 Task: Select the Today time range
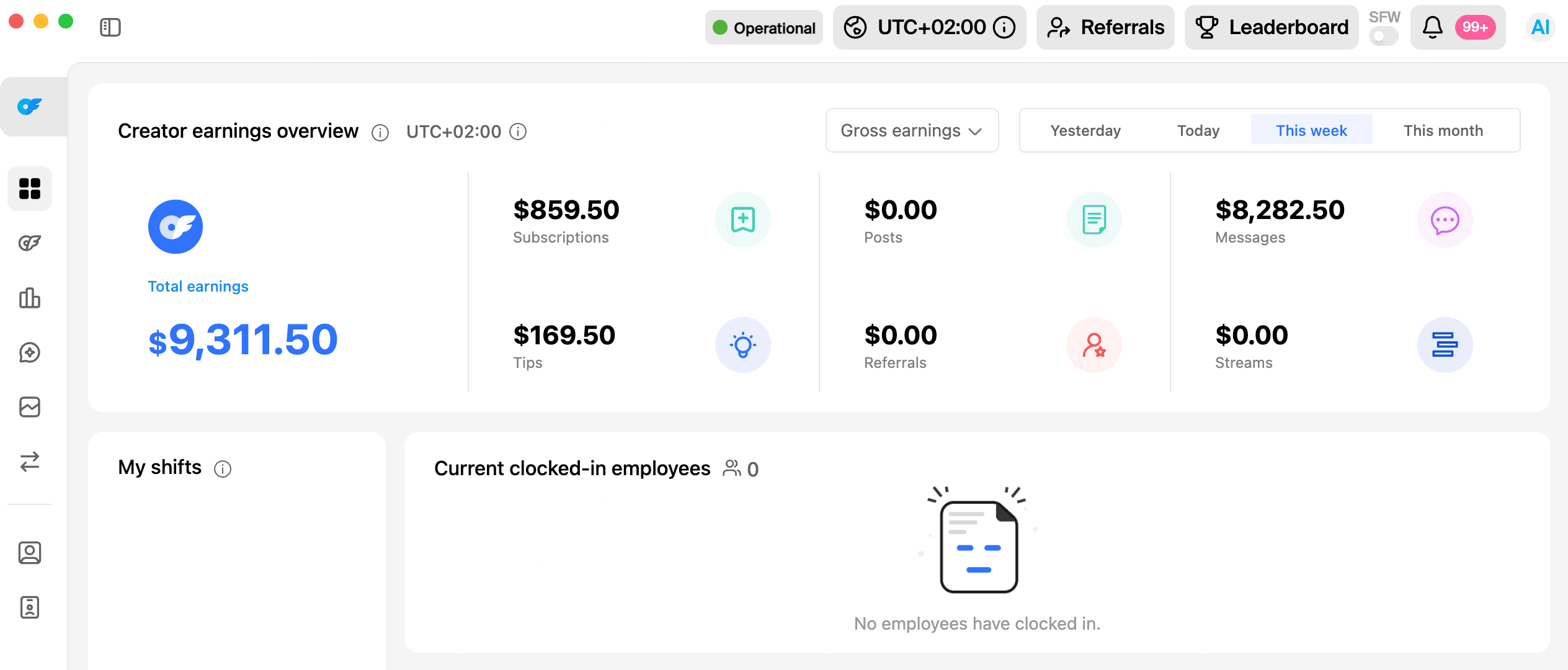pyautogui.click(x=1198, y=131)
